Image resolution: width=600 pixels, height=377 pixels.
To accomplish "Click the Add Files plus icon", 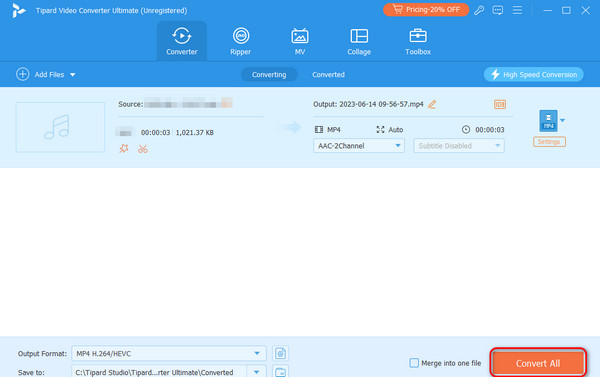I will (x=23, y=74).
